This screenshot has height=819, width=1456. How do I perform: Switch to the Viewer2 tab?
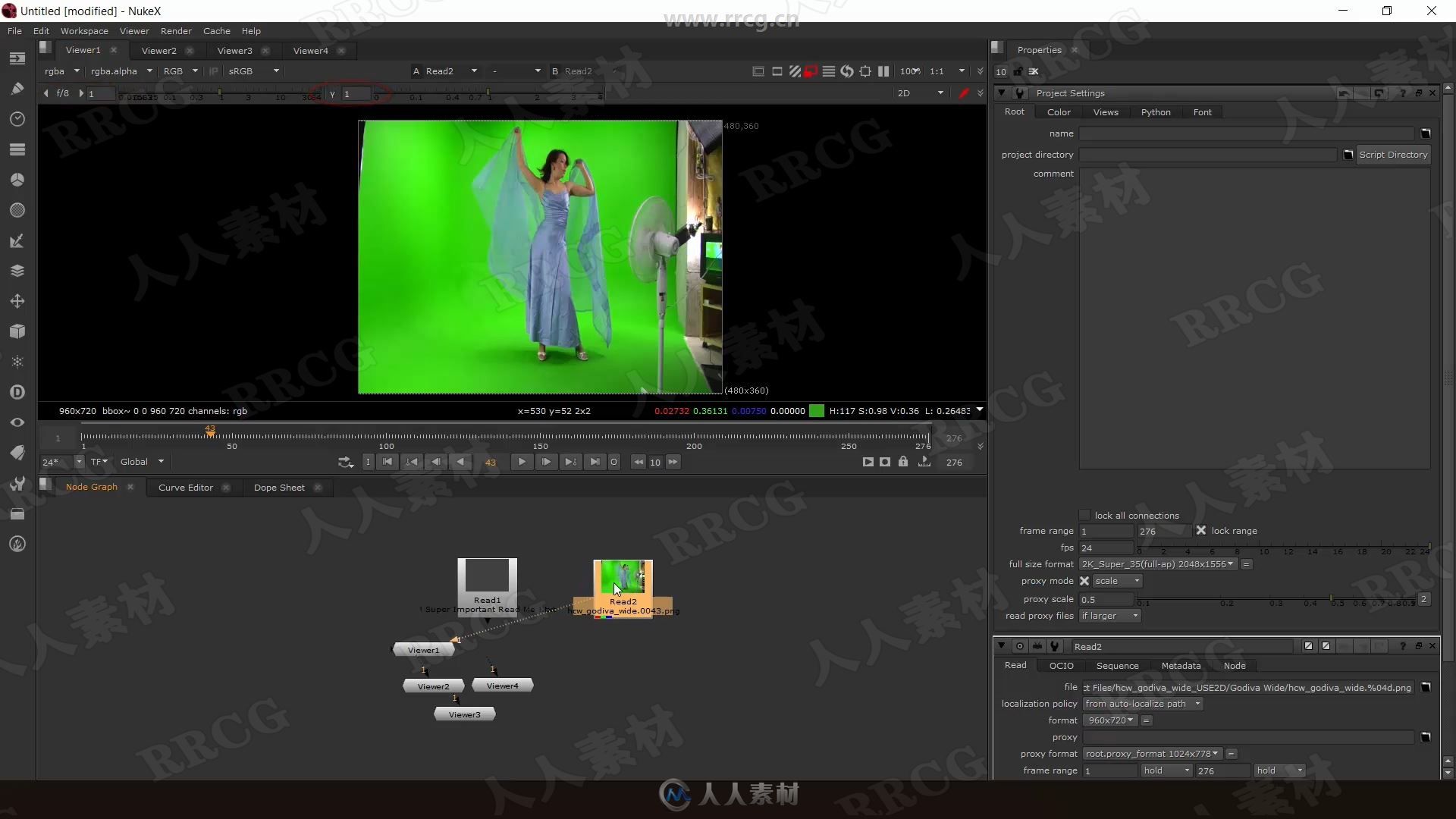click(x=158, y=51)
